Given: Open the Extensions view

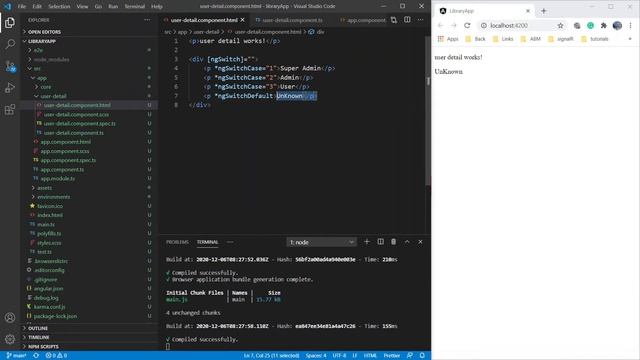Looking at the screenshot, I should pyautogui.click(x=10, y=109).
